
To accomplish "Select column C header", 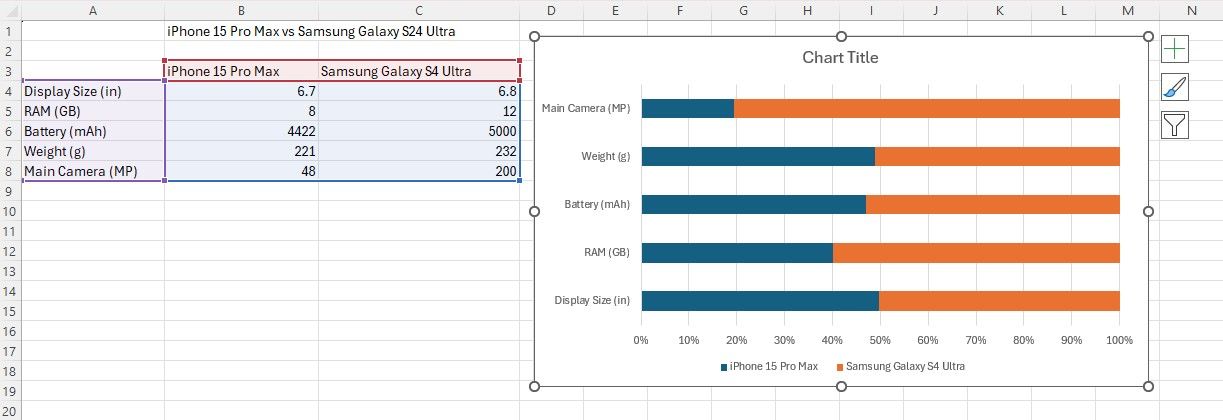I will click(418, 9).
